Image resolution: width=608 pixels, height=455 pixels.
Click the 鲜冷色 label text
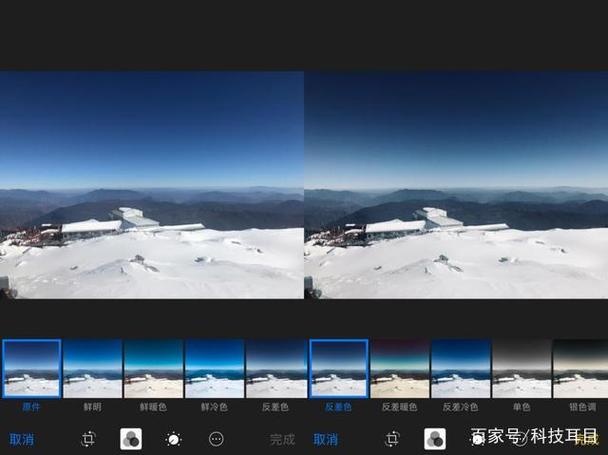214,407
